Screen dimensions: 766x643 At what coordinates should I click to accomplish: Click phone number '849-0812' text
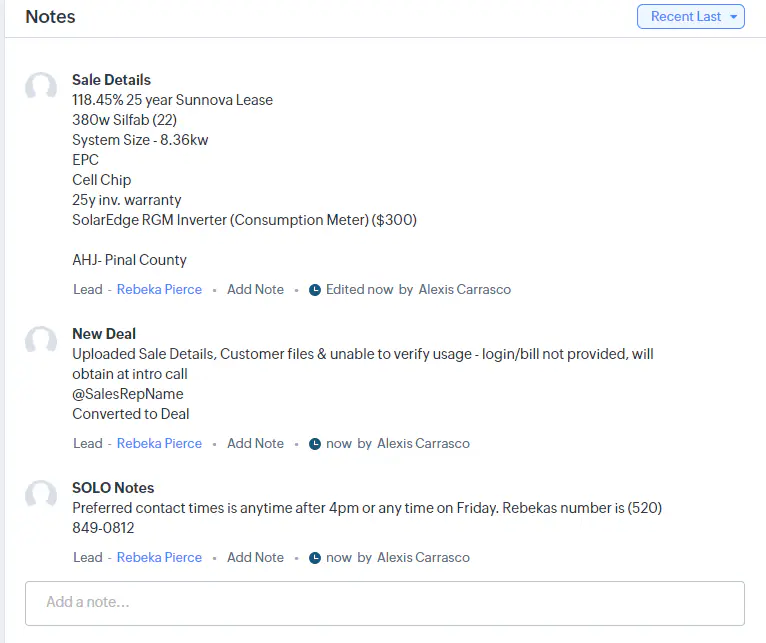[x=103, y=528]
